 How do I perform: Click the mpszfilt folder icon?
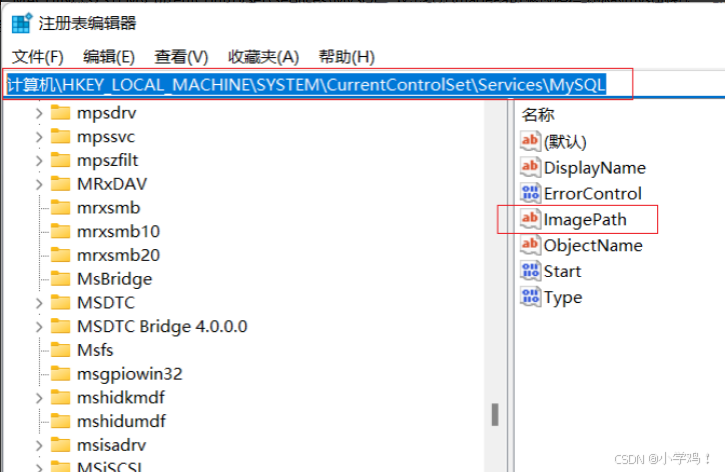(60, 159)
